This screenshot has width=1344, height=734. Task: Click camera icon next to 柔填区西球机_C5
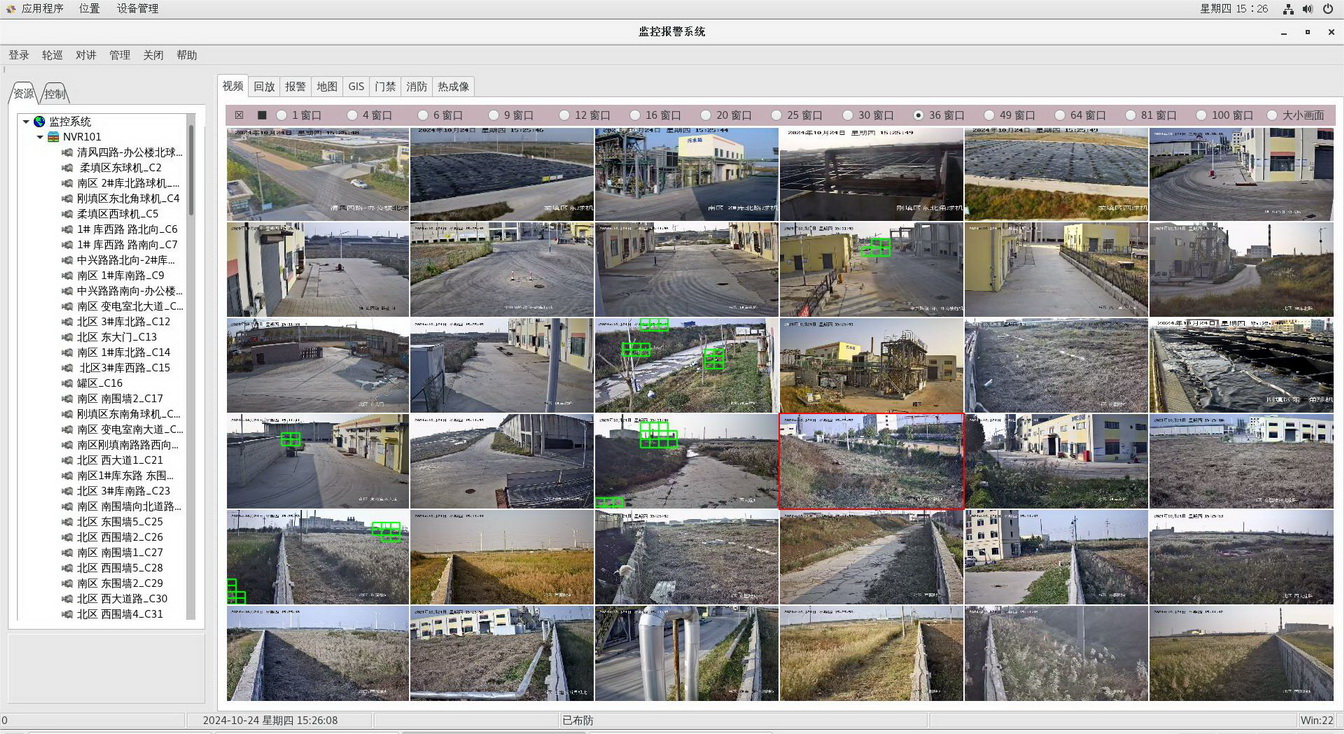coord(68,214)
